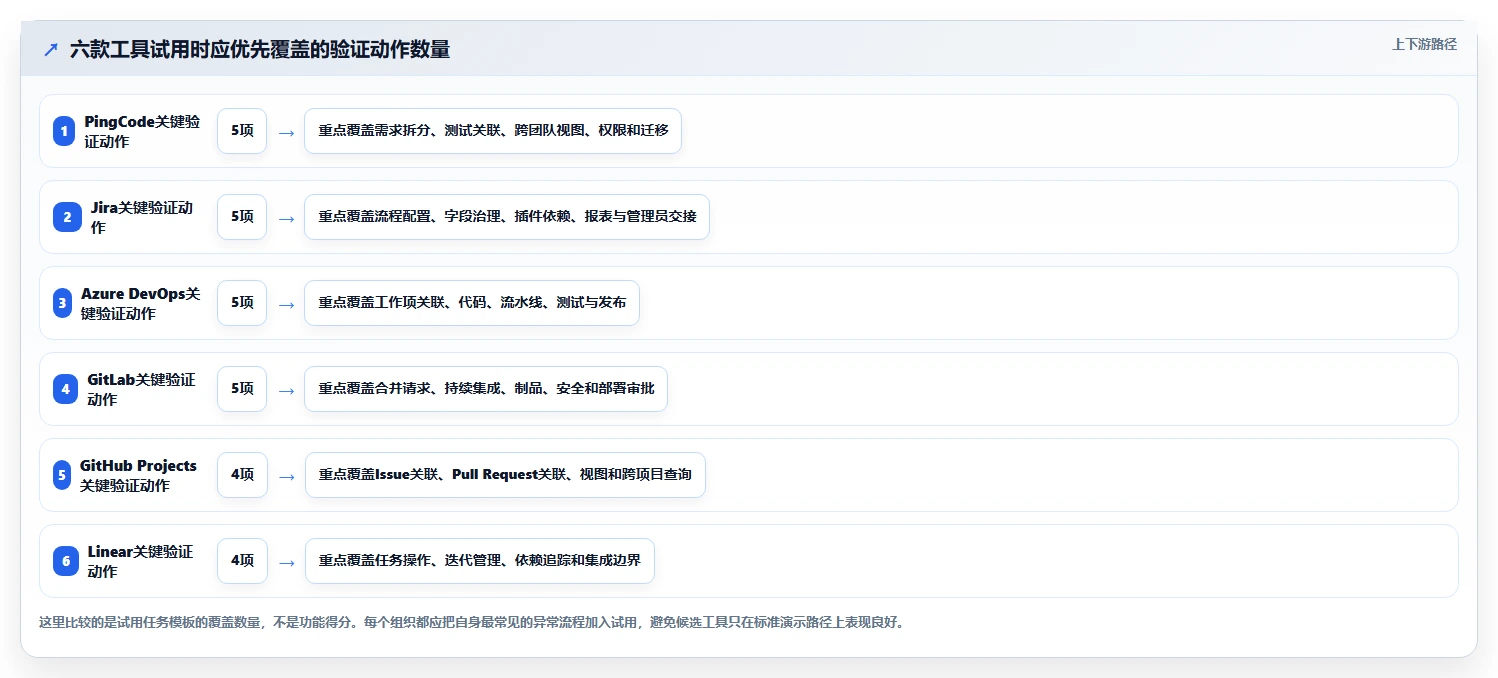
Task: Select the Azure DevOps关键验证动作 label
Action: point(141,303)
